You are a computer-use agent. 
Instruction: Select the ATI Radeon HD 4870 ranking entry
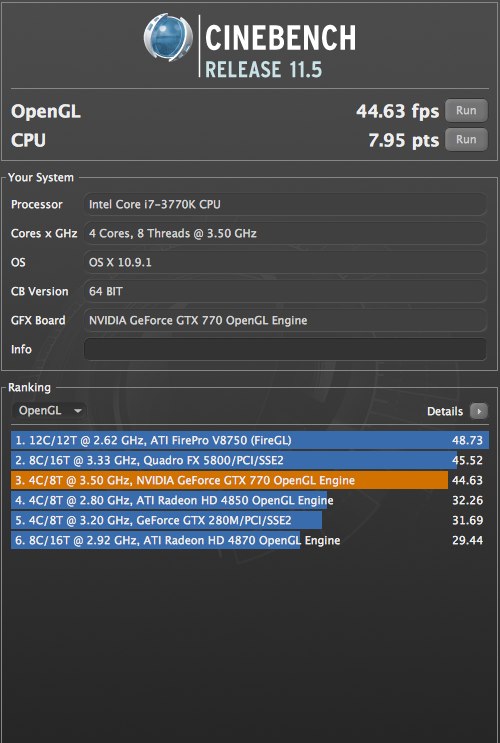pyautogui.click(x=250, y=540)
